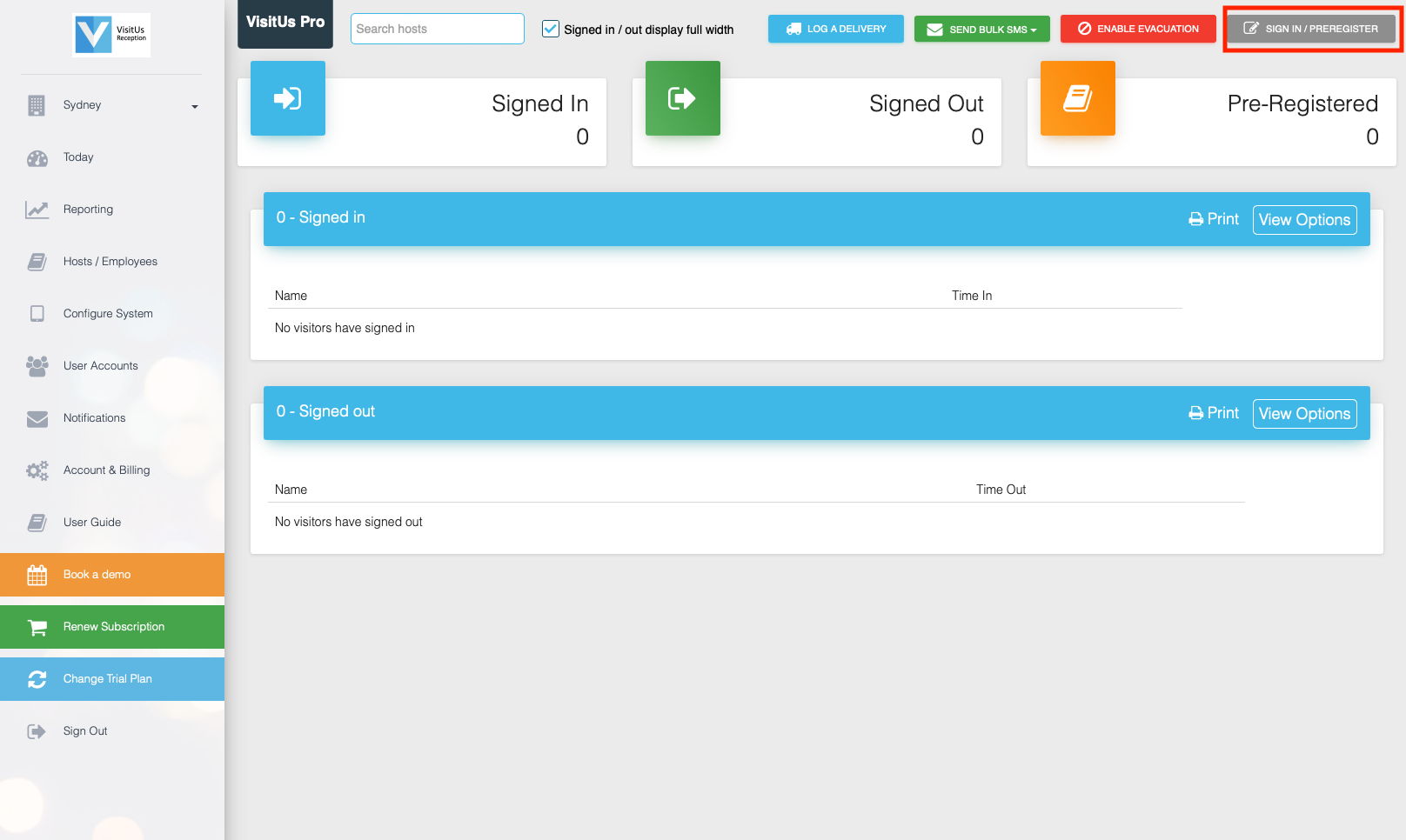Screen dimensions: 1406x840
Task: Click the ban icon on Enable Evacuation
Action: [x=1085, y=29]
